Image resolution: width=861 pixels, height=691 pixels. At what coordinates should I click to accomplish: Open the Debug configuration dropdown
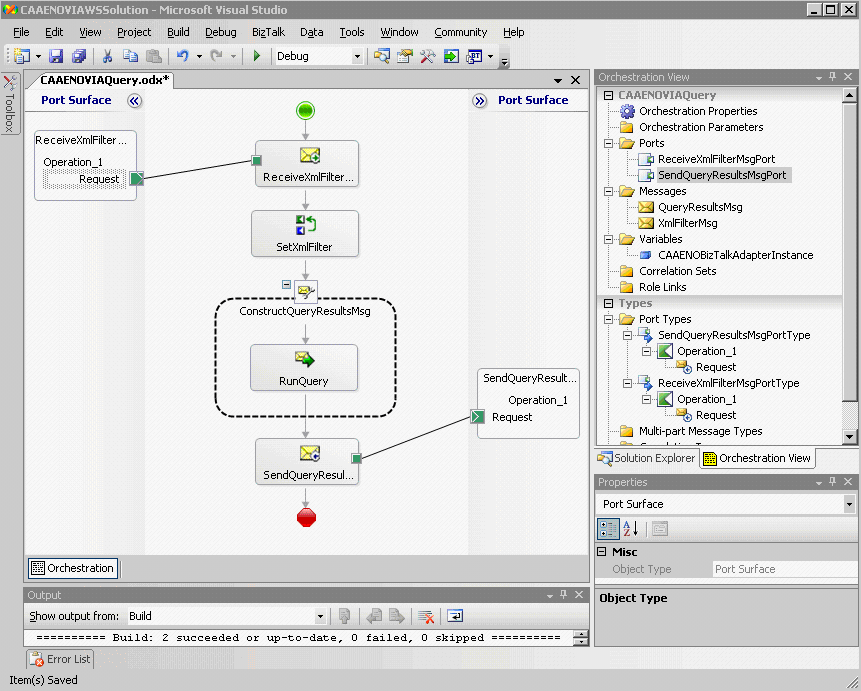[x=357, y=56]
